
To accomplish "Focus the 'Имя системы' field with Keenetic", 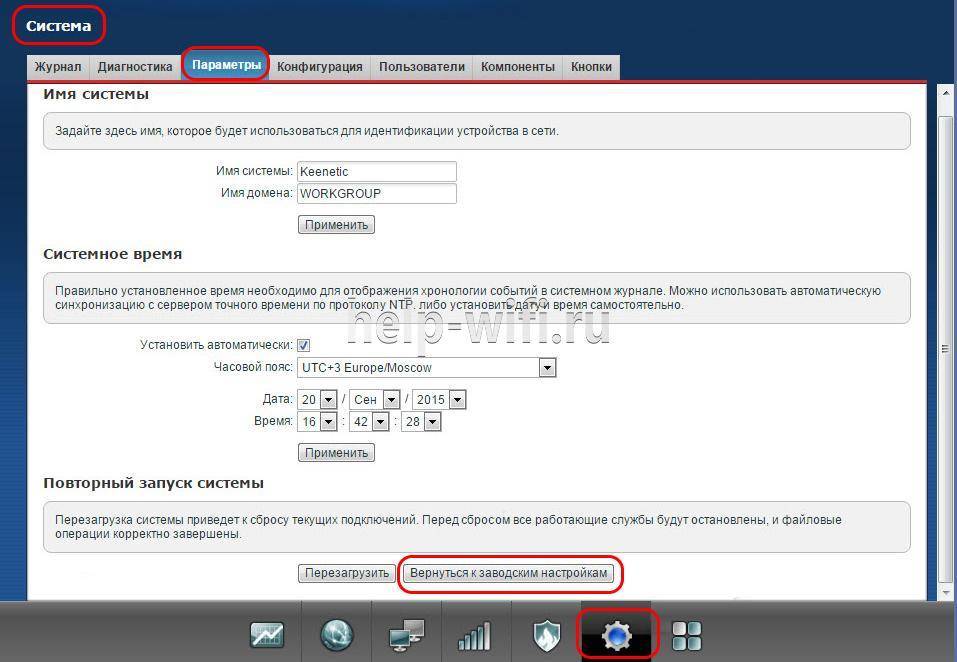I will point(377,171).
